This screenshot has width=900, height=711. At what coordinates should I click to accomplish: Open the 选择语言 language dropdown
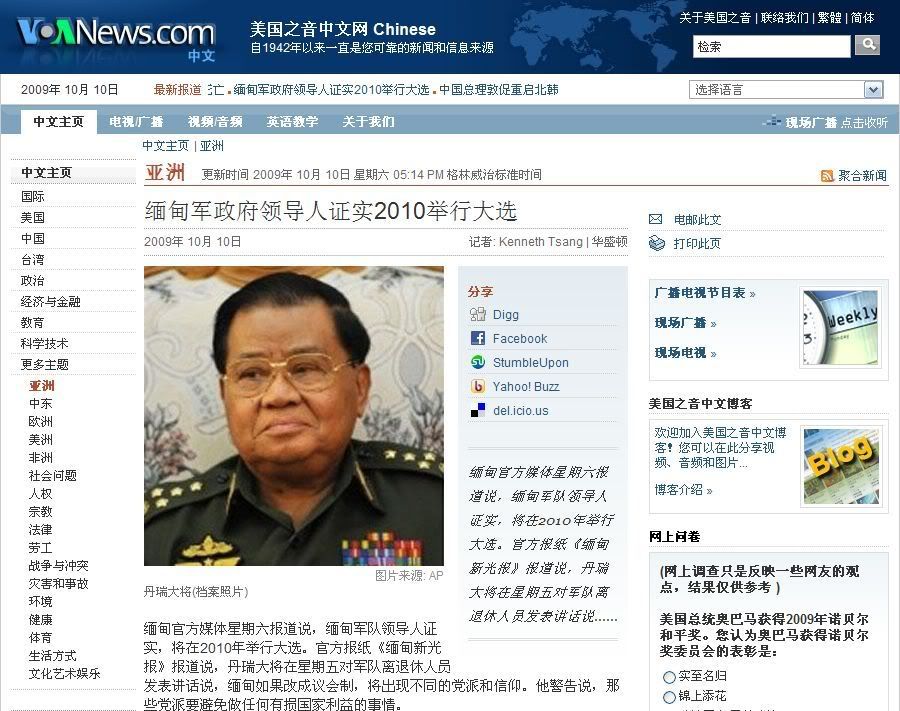coord(786,90)
